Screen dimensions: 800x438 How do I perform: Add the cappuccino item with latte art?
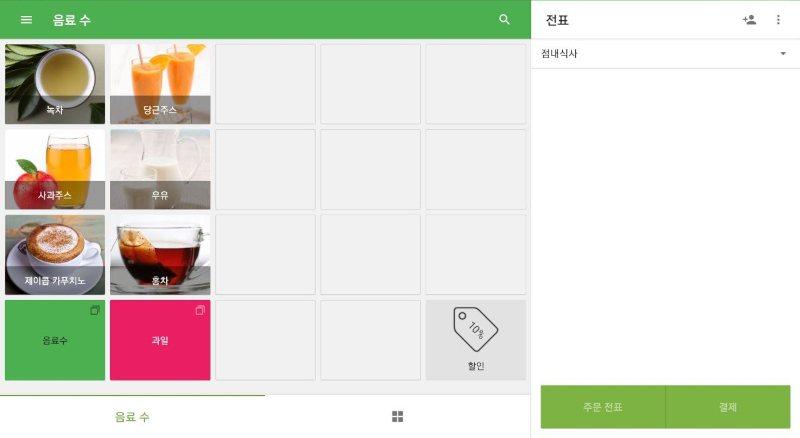click(55, 255)
